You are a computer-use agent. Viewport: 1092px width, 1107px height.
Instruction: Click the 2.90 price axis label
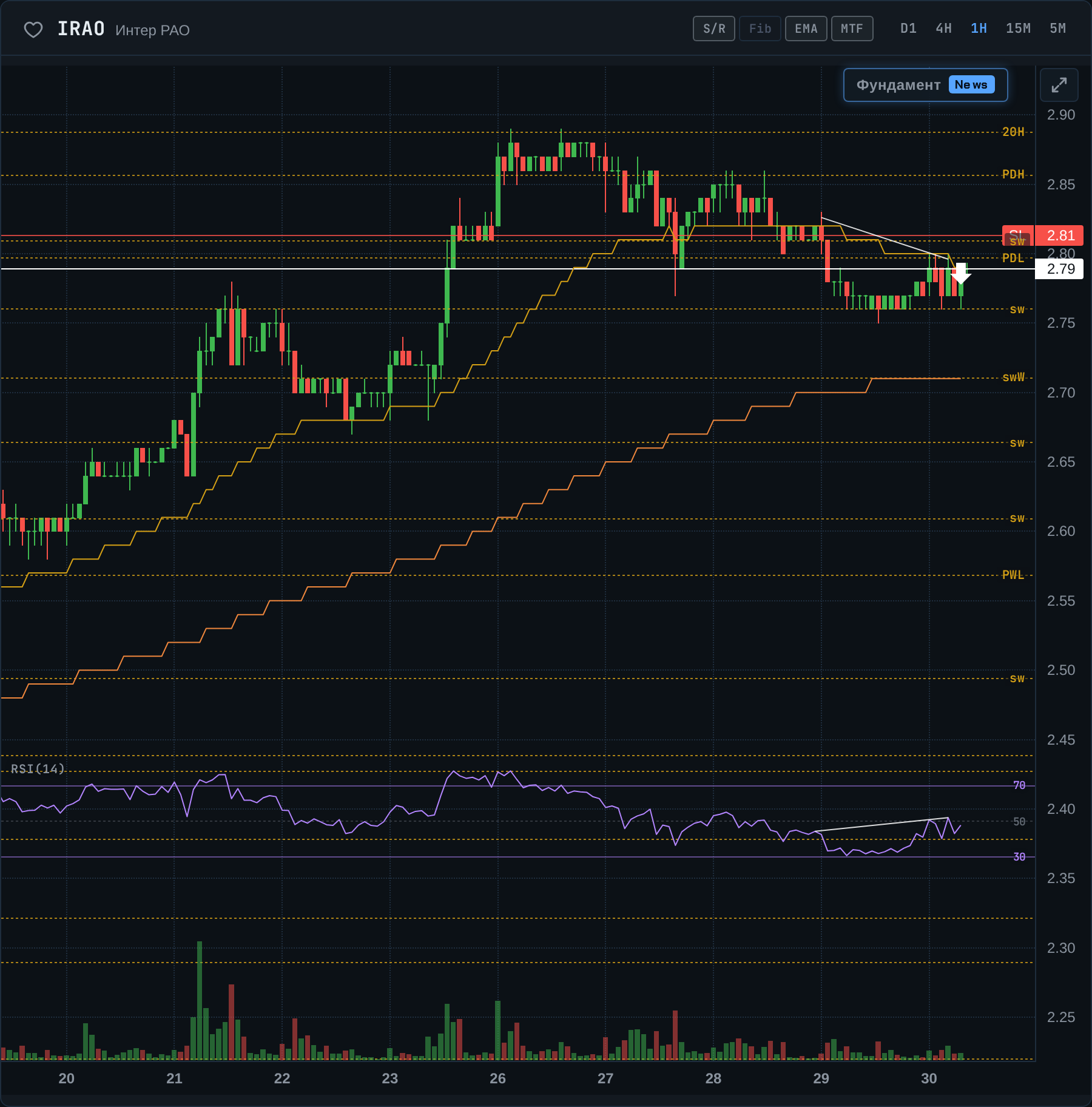click(x=1060, y=115)
